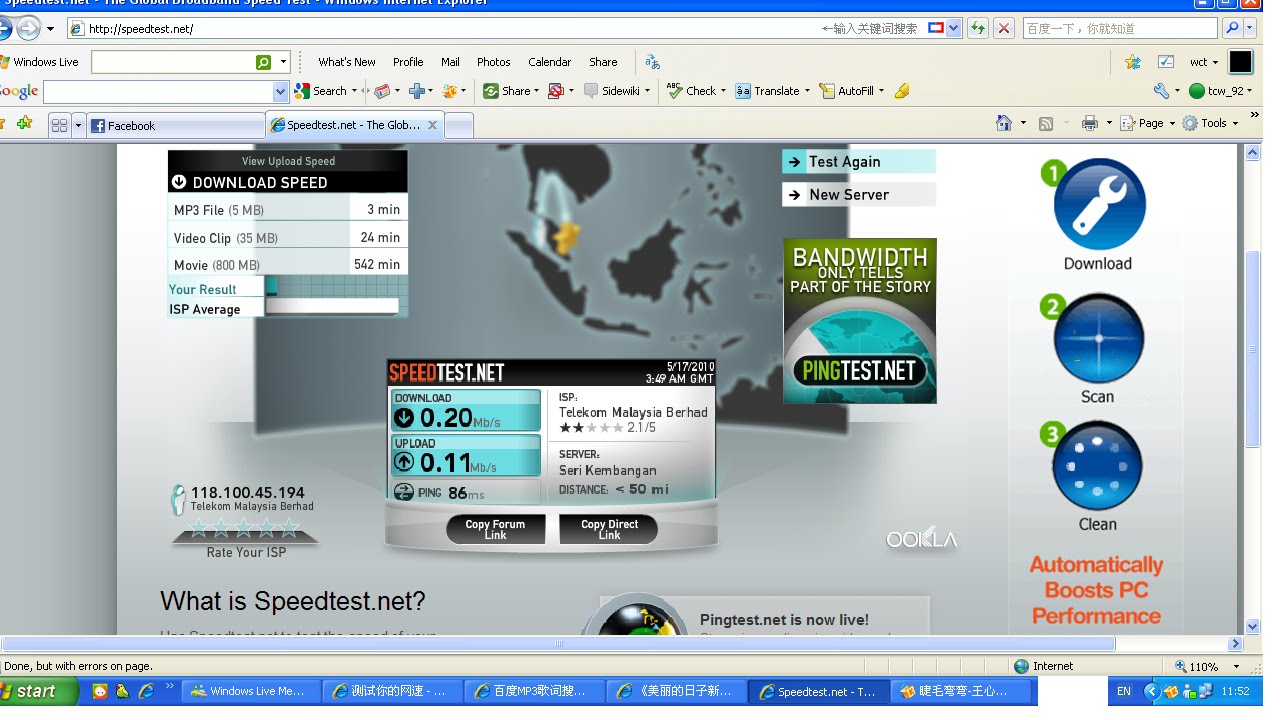Click the Baidu search input box
The height and width of the screenshot is (720, 1280).
click(1120, 28)
